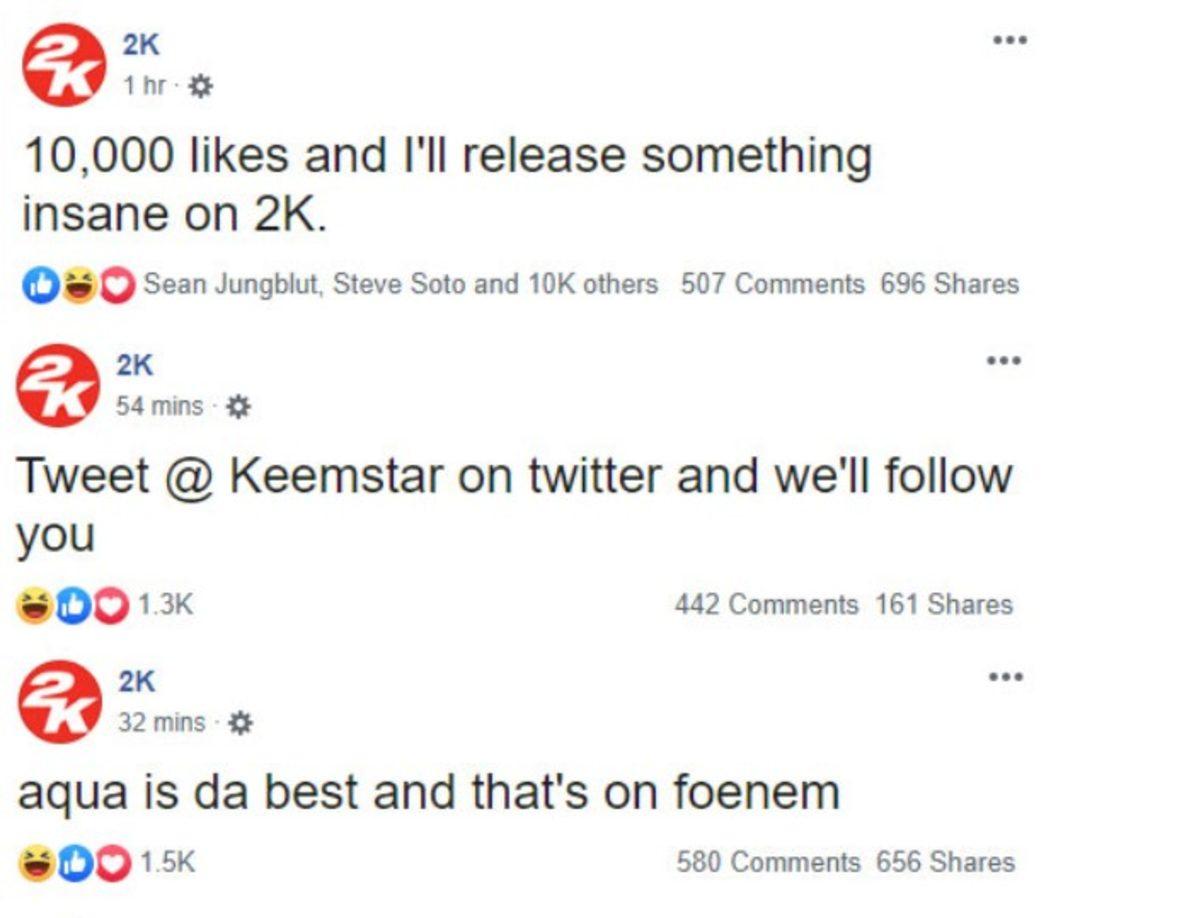Open the 2K page name on the first post
Image resolution: width=1200 pixels, height=918 pixels.
coord(141,44)
